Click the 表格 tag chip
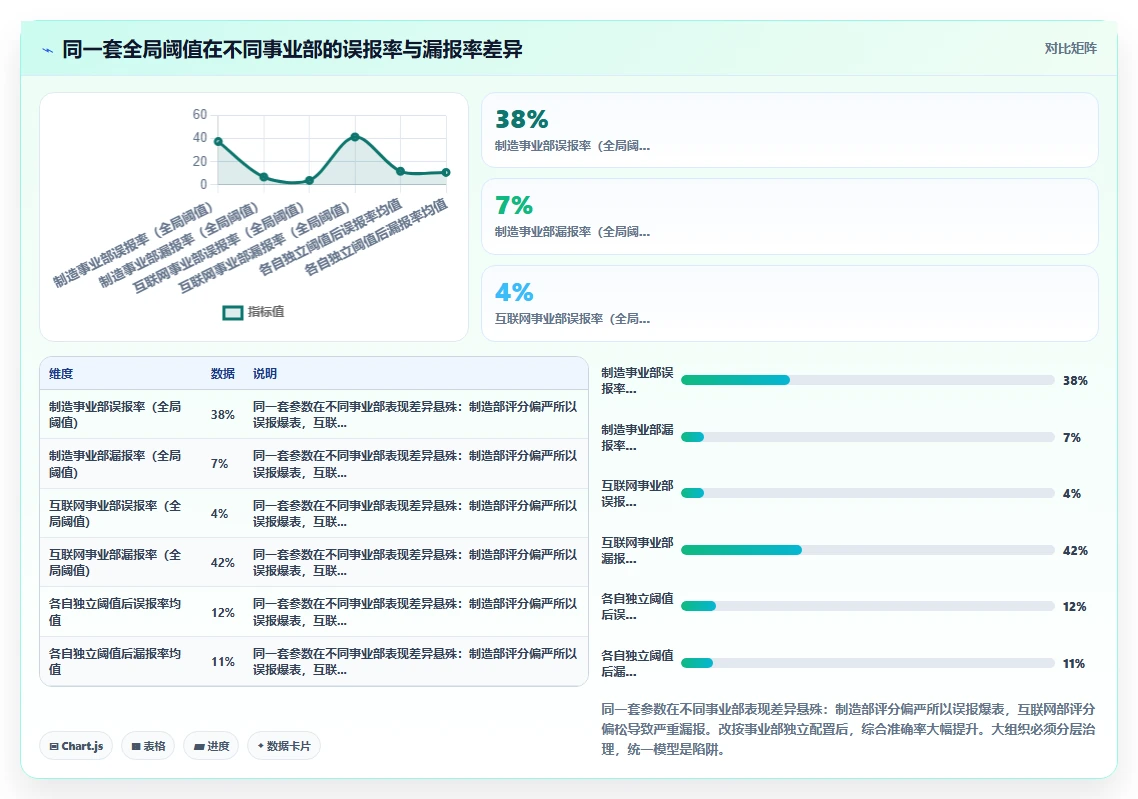 [148, 746]
